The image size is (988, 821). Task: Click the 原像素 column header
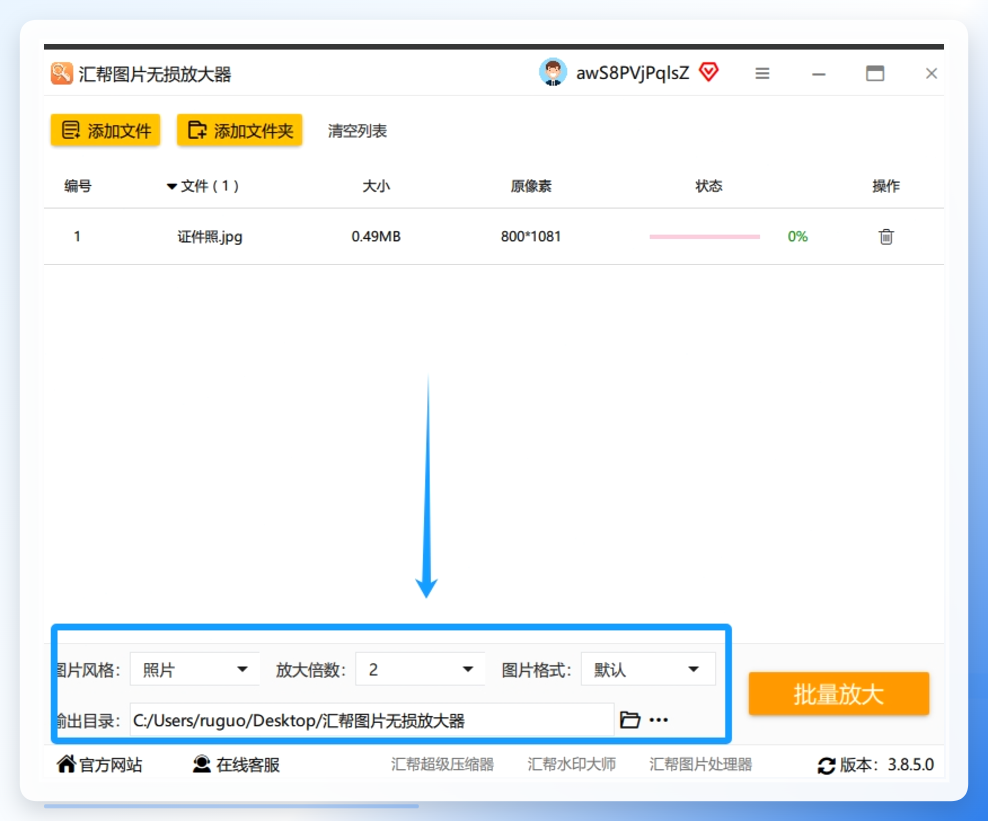(x=531, y=186)
